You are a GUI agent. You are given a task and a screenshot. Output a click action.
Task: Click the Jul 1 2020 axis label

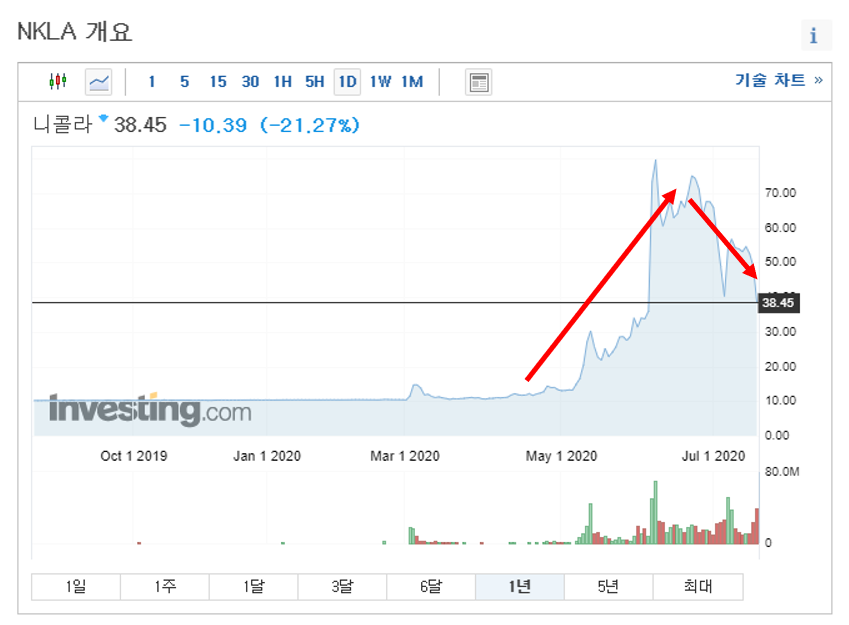point(713,456)
